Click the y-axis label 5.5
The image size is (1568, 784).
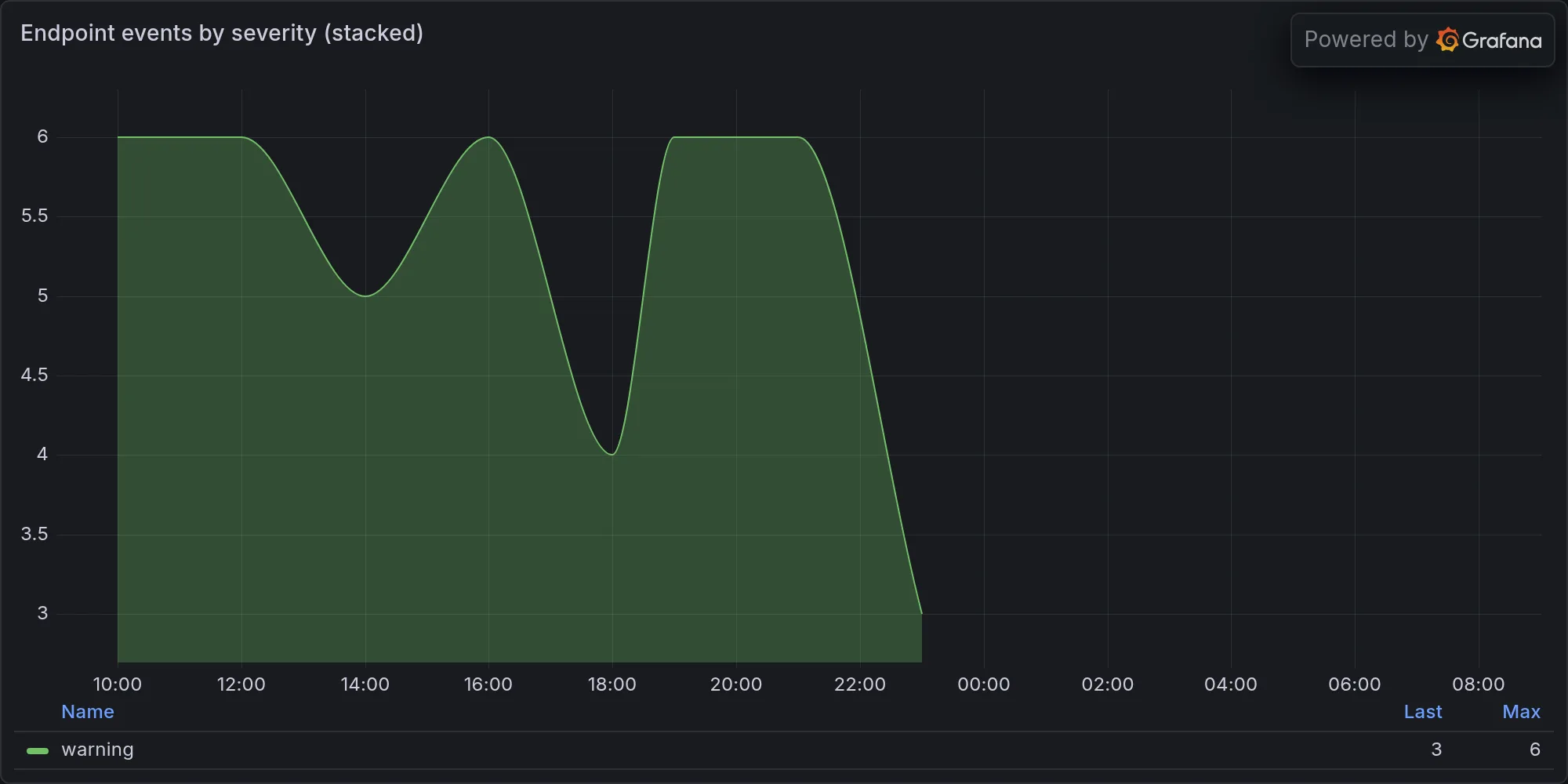click(34, 216)
